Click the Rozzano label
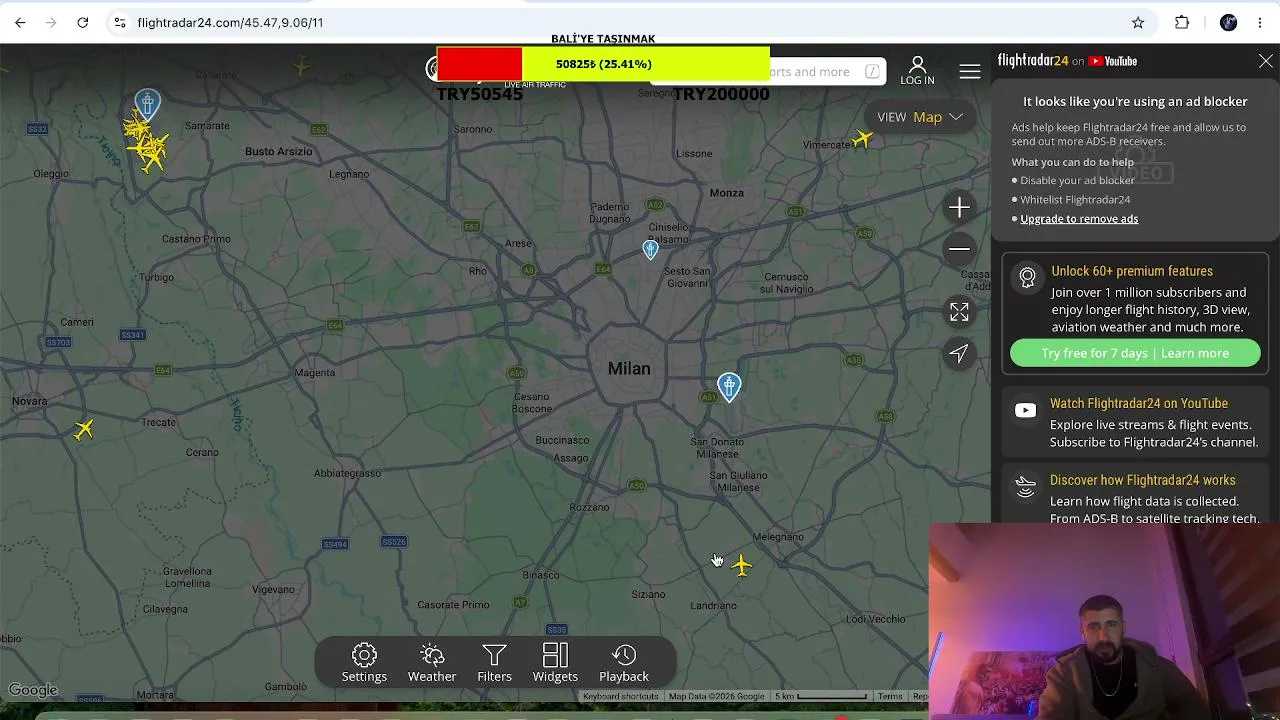 (589, 507)
